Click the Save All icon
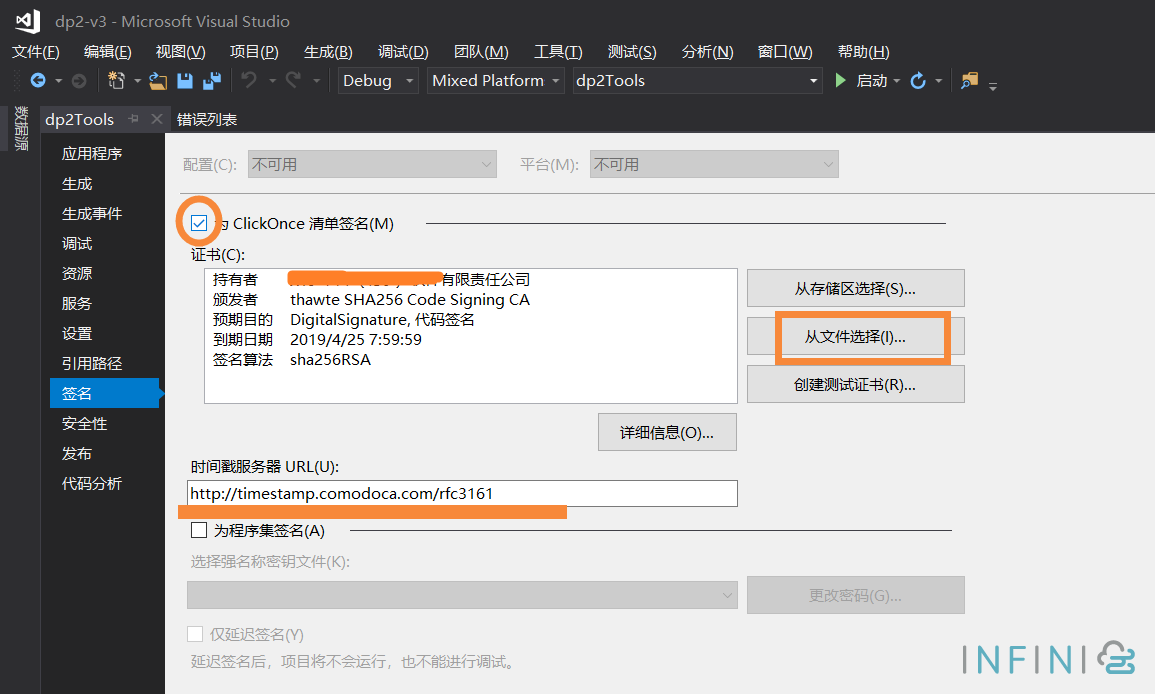1155x694 pixels. [210, 82]
